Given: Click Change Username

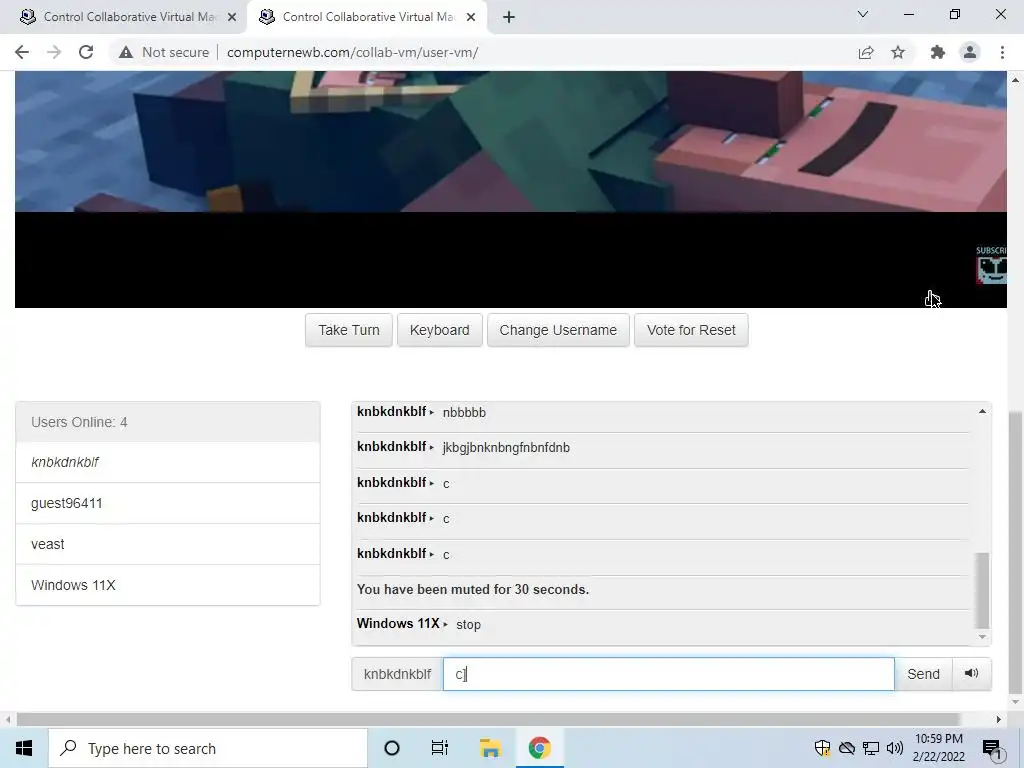Looking at the screenshot, I should pos(558,330).
